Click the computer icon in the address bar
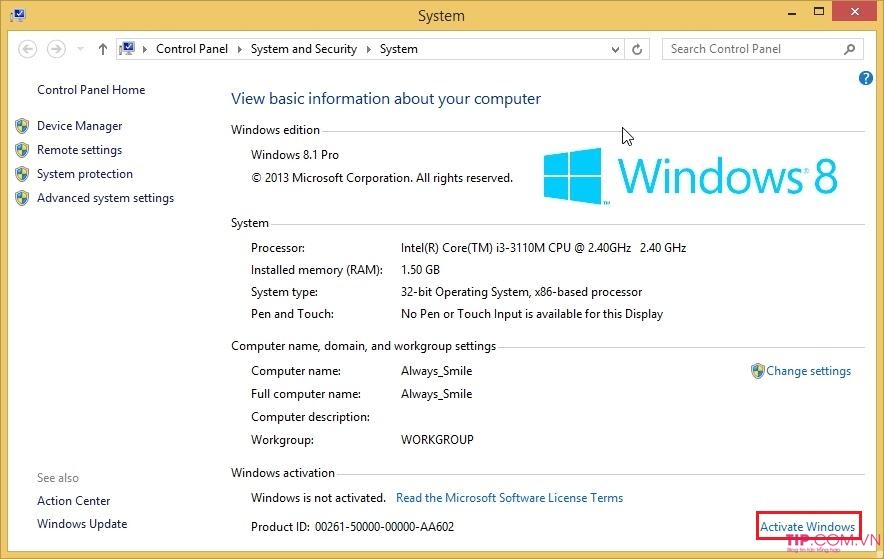Viewport: 884px width, 559px height. (x=127, y=49)
